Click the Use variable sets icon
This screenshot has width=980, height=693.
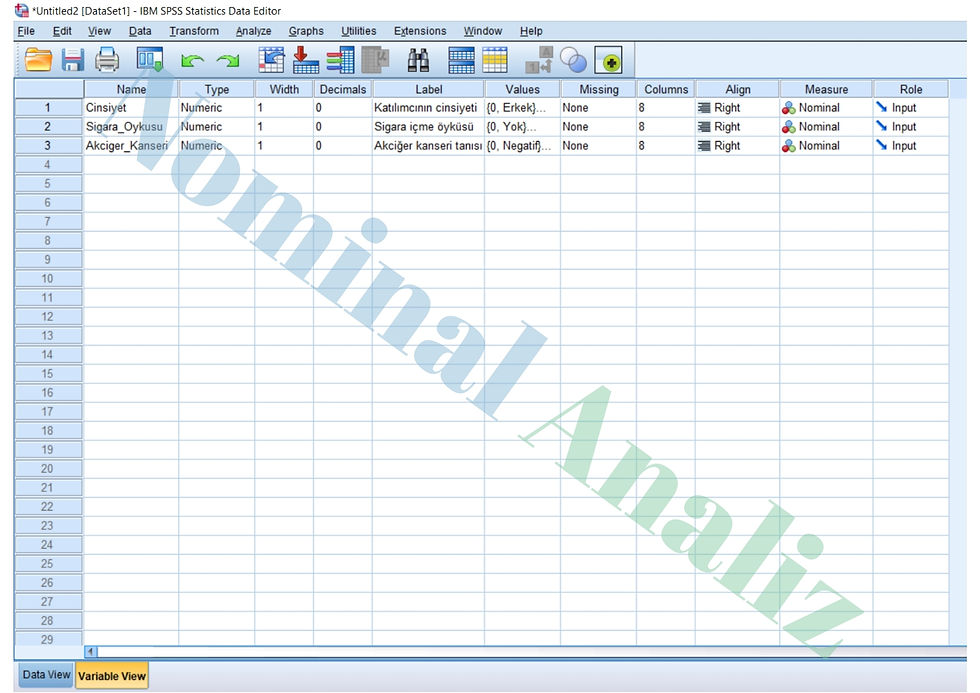(608, 61)
